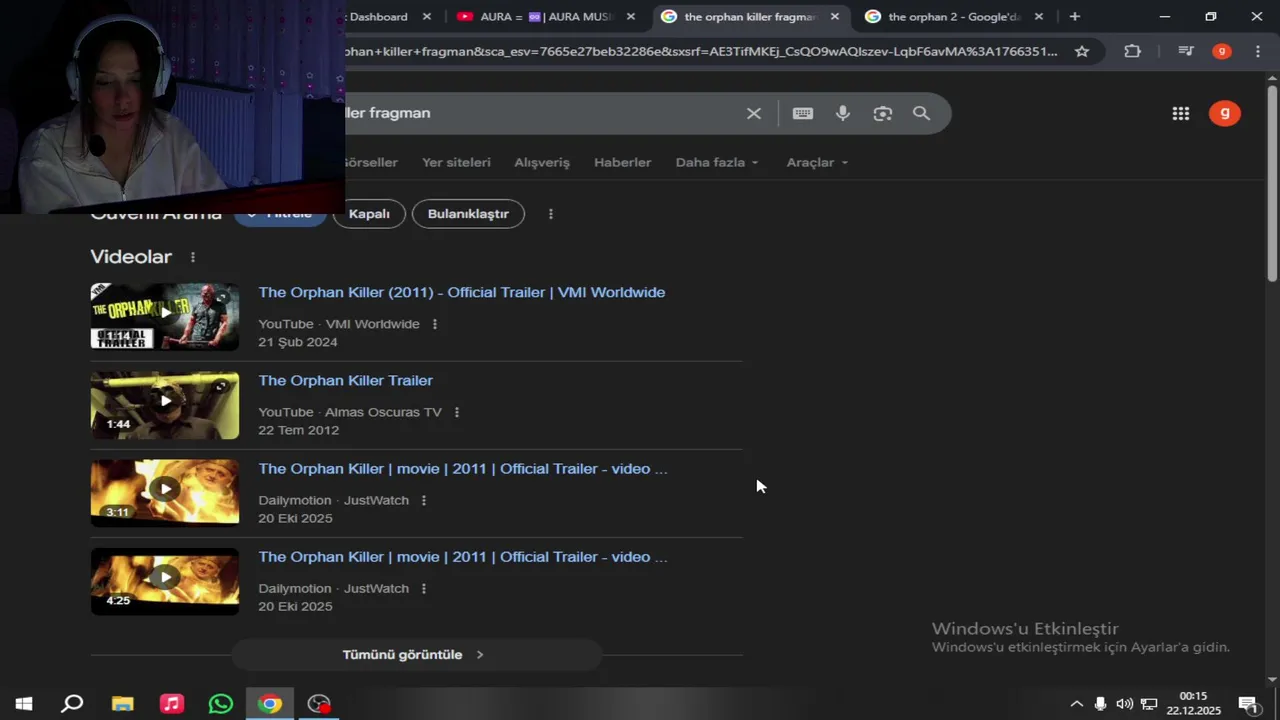Viewport: 1280px width, 720px height.
Task: Open The Orphan Killer (2011) Official Trailer link
Action: click(x=462, y=292)
